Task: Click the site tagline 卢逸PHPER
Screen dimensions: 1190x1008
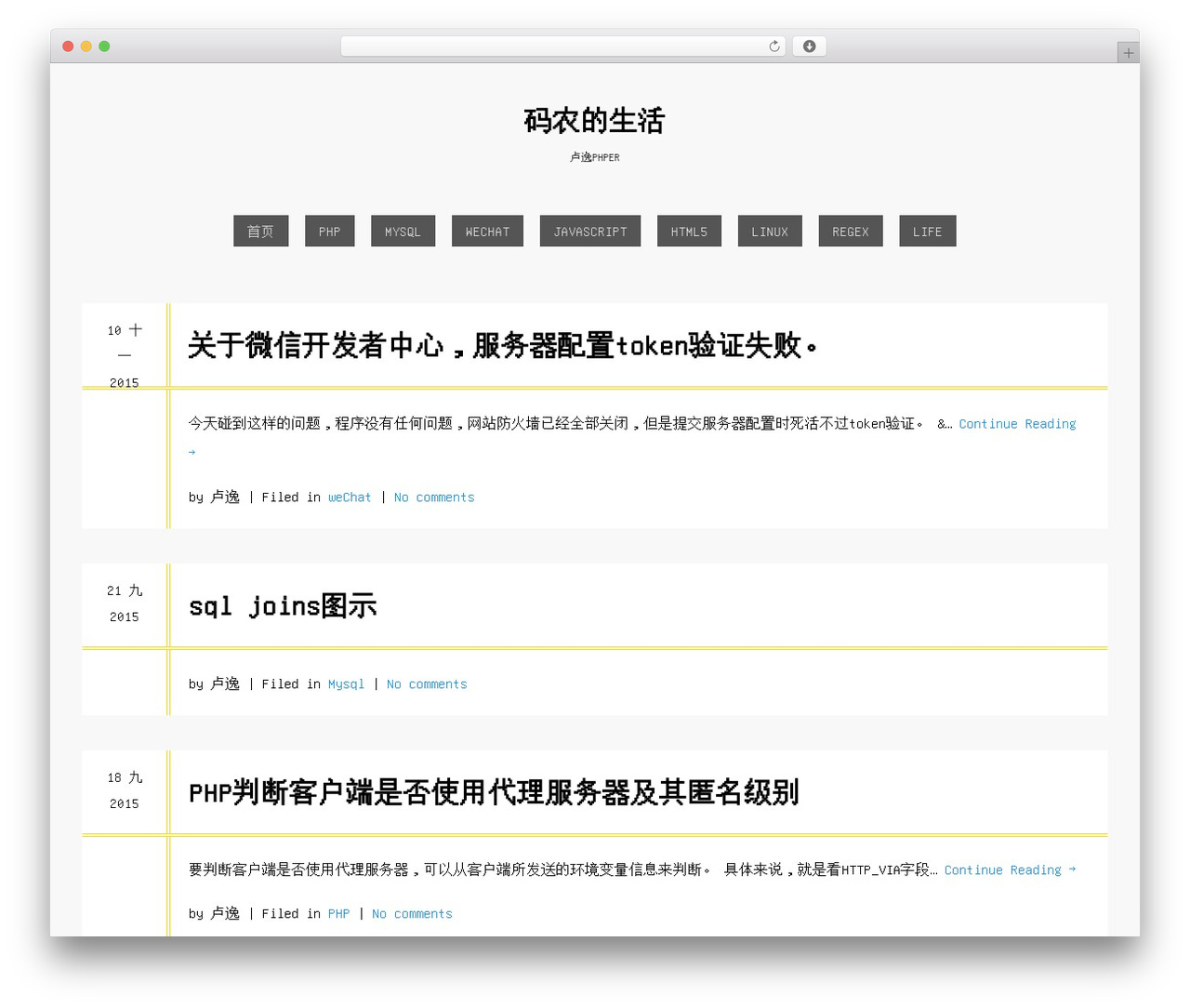Action: tap(595, 157)
